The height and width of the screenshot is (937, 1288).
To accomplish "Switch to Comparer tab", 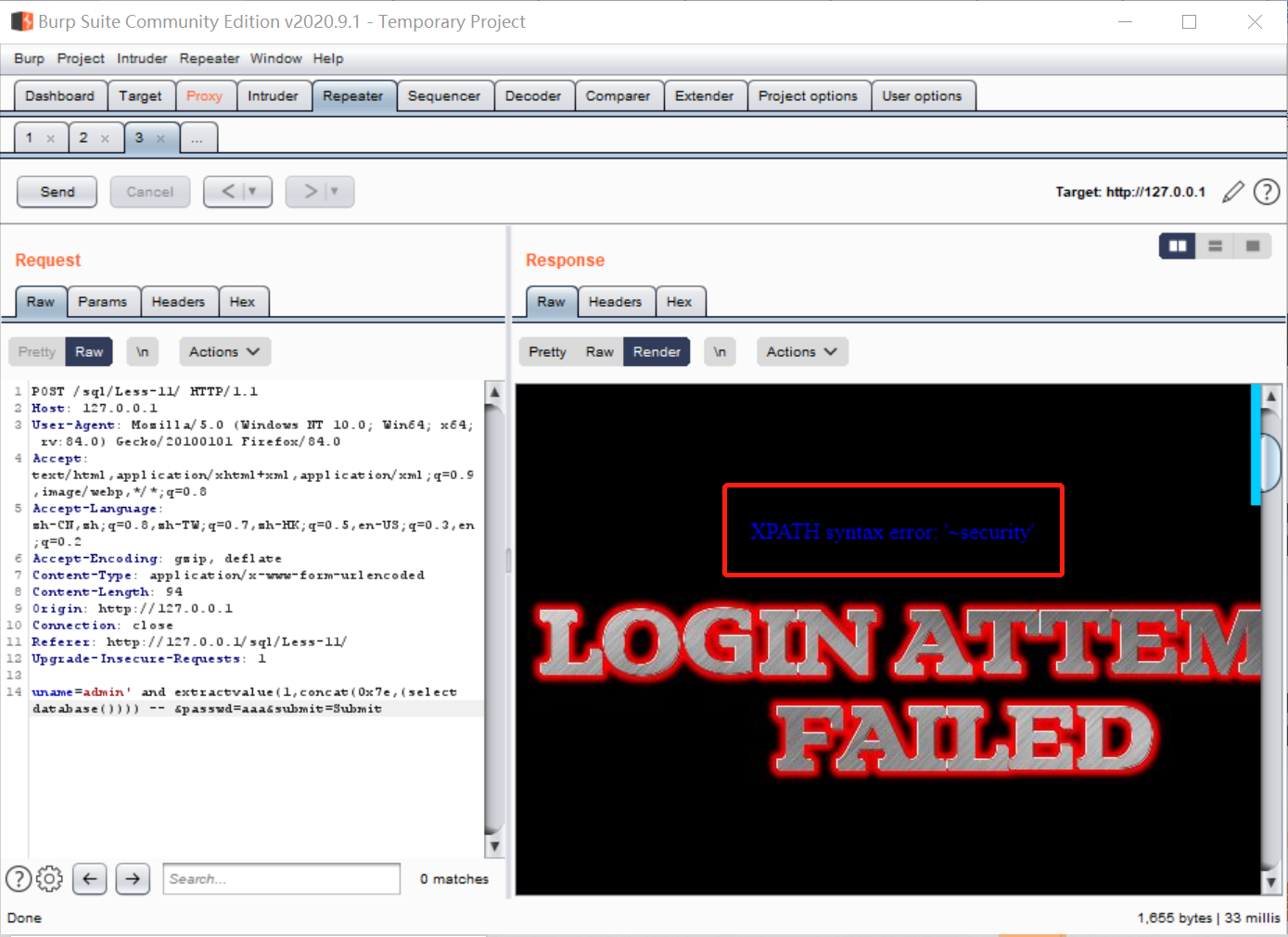I will pos(618,96).
